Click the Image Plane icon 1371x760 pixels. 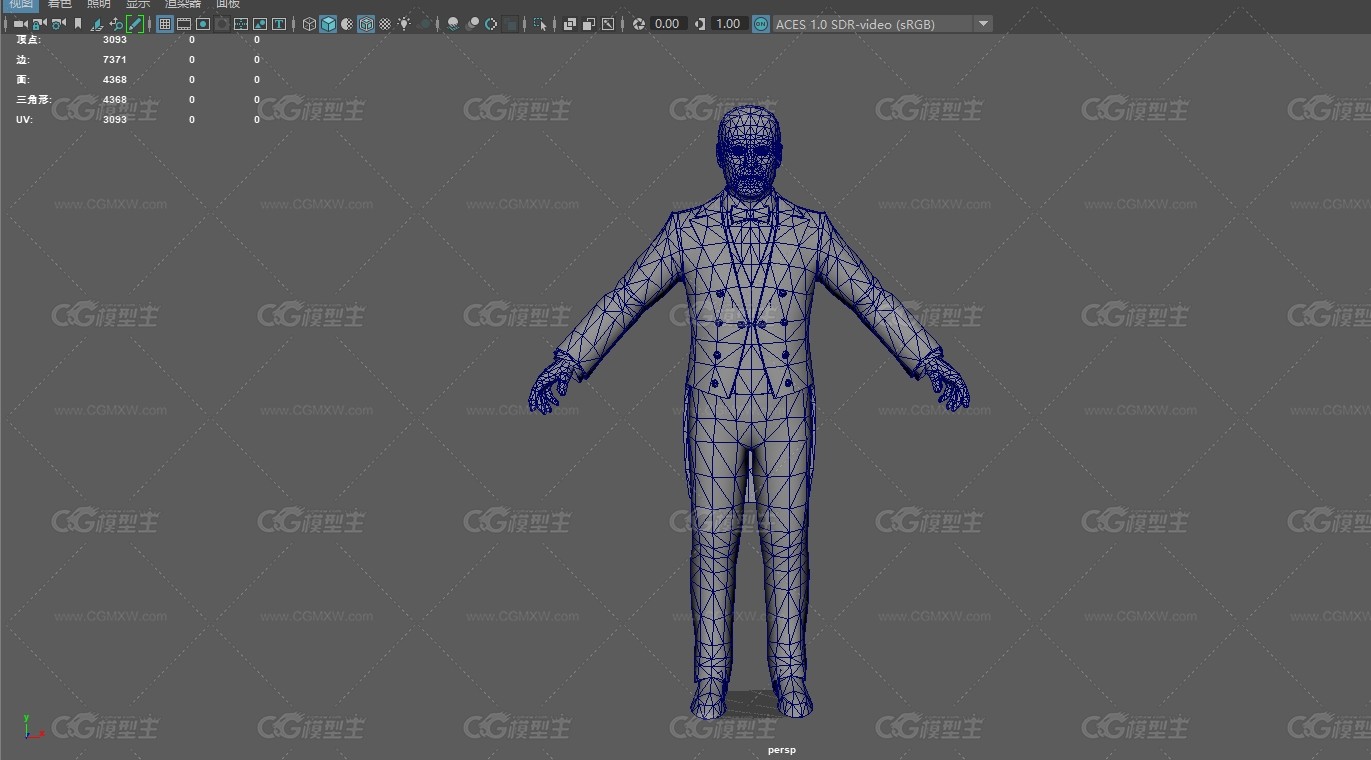pos(96,24)
